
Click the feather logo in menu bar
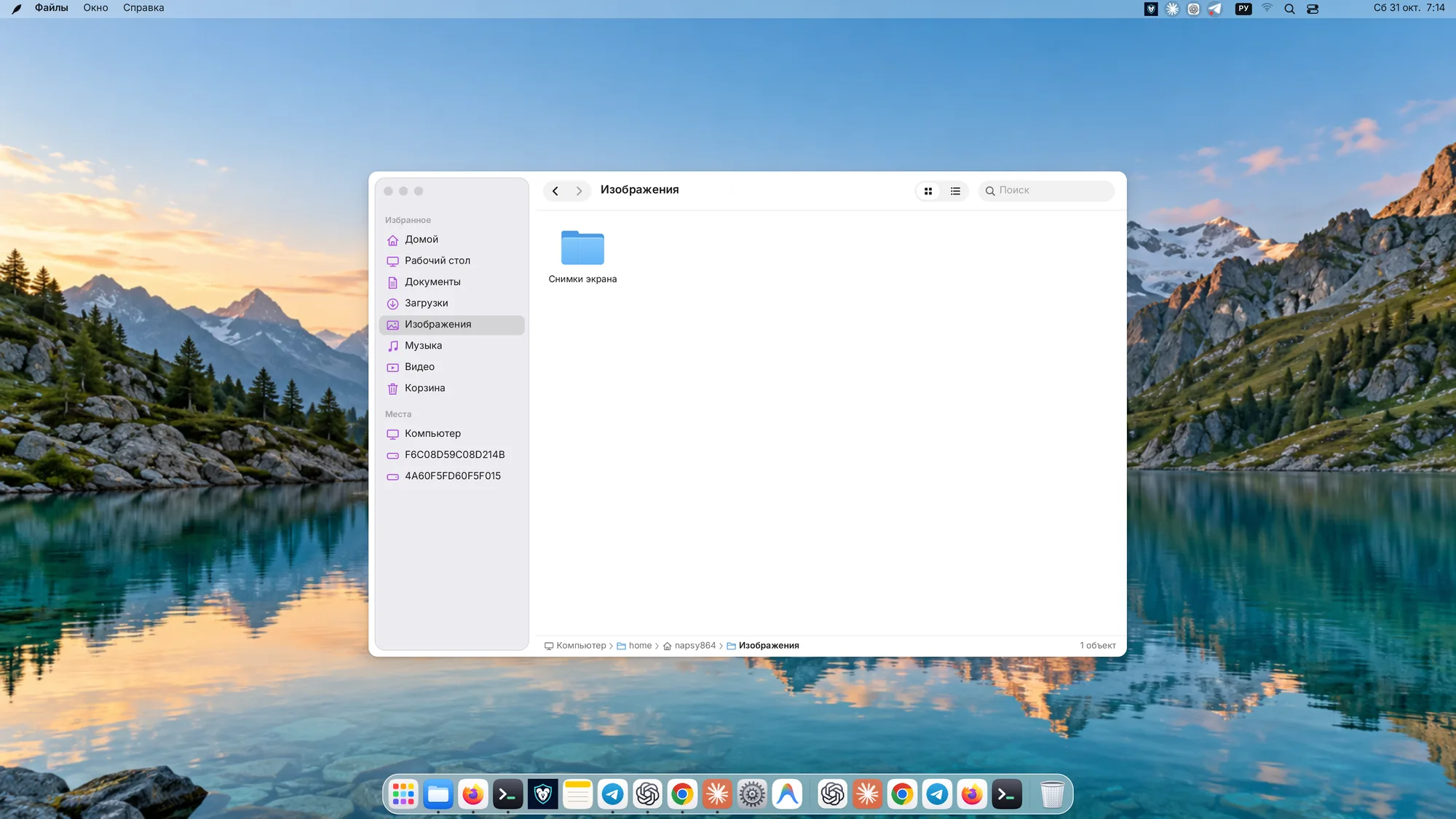pyautogui.click(x=16, y=9)
